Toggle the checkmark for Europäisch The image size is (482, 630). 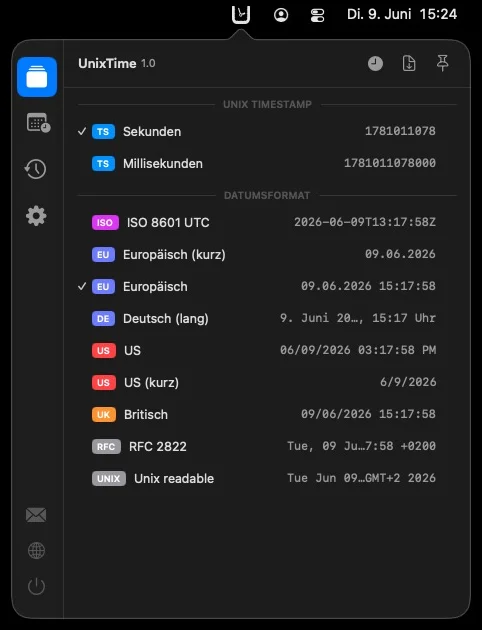click(82, 286)
